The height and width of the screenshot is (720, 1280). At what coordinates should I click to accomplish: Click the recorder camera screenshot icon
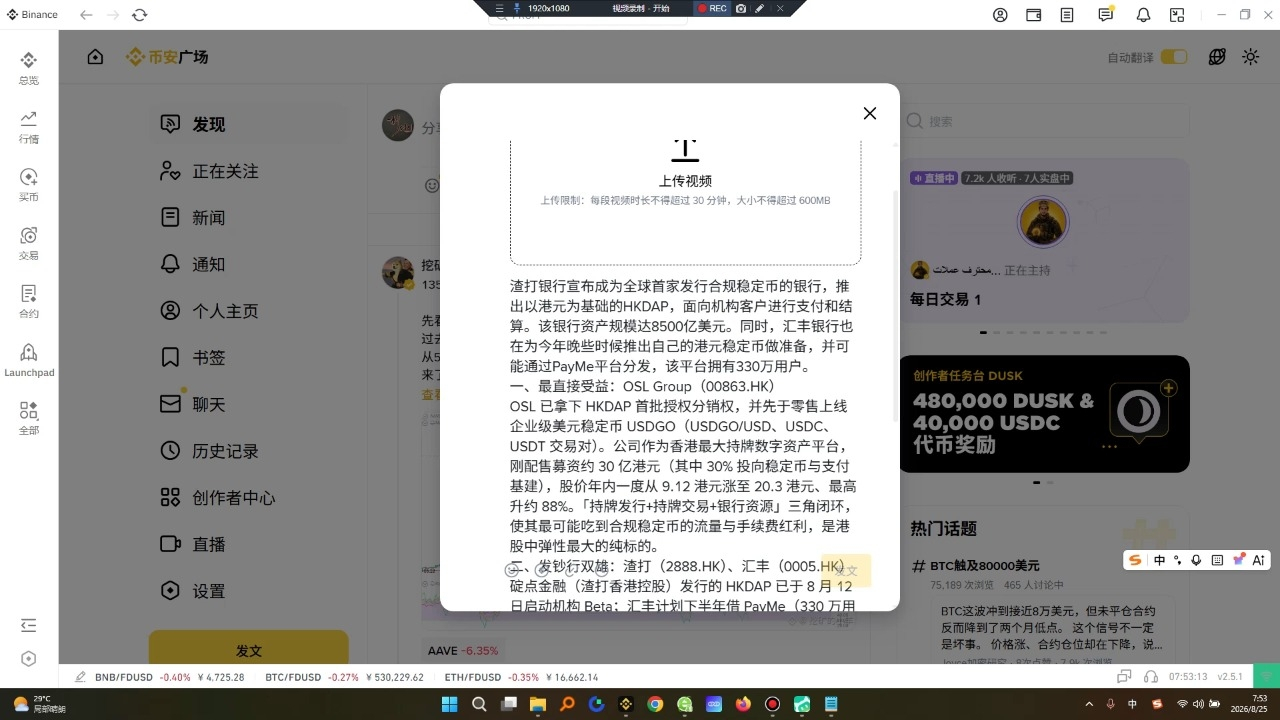(741, 8)
